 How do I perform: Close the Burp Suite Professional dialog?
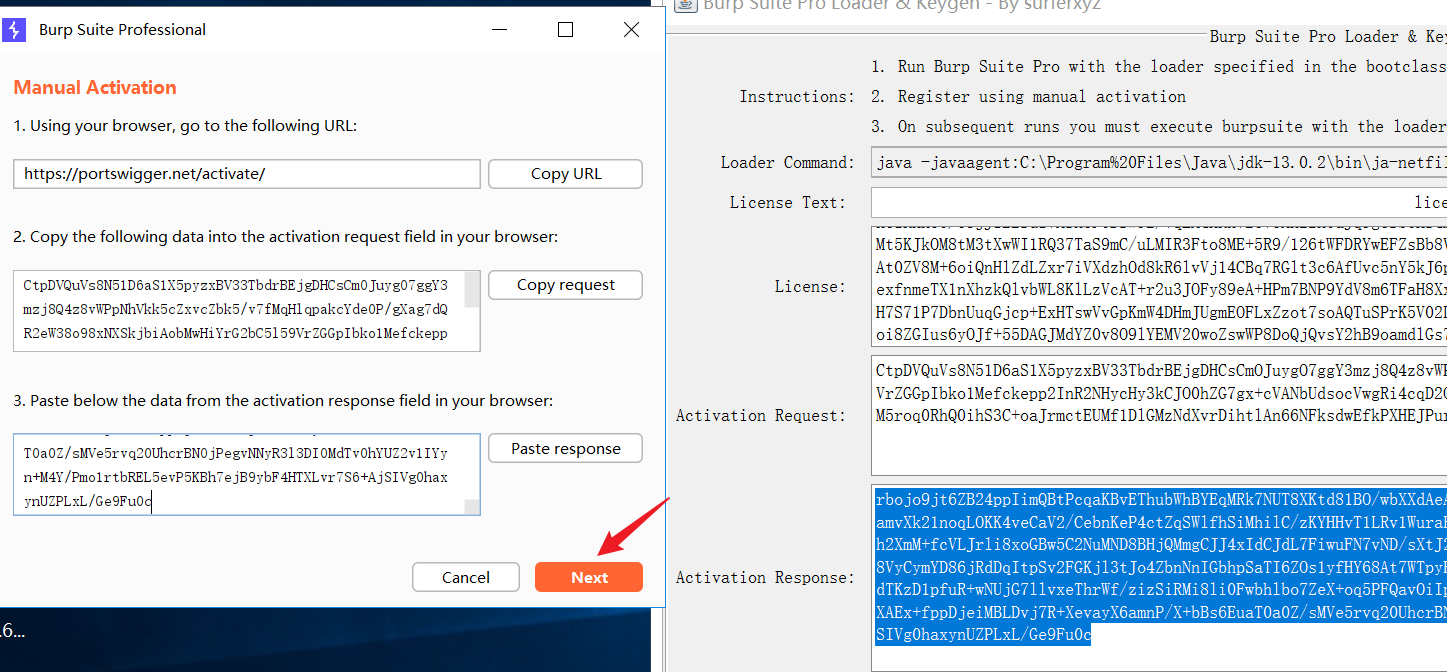[631, 30]
